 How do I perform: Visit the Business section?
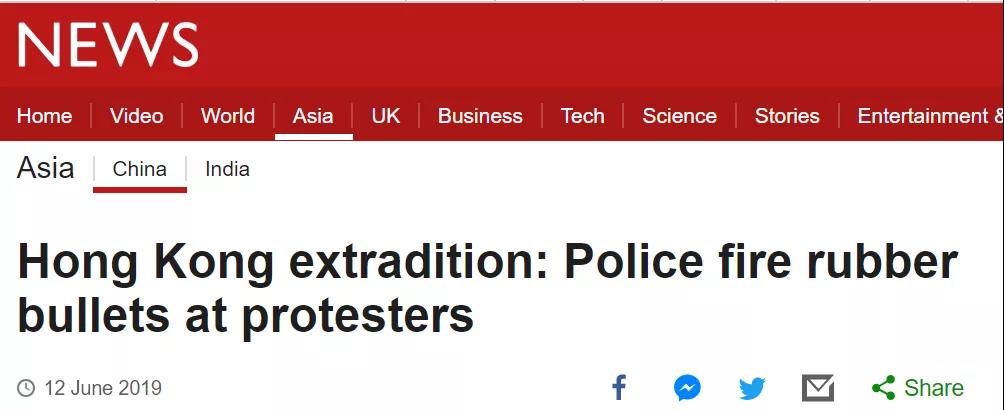(480, 116)
